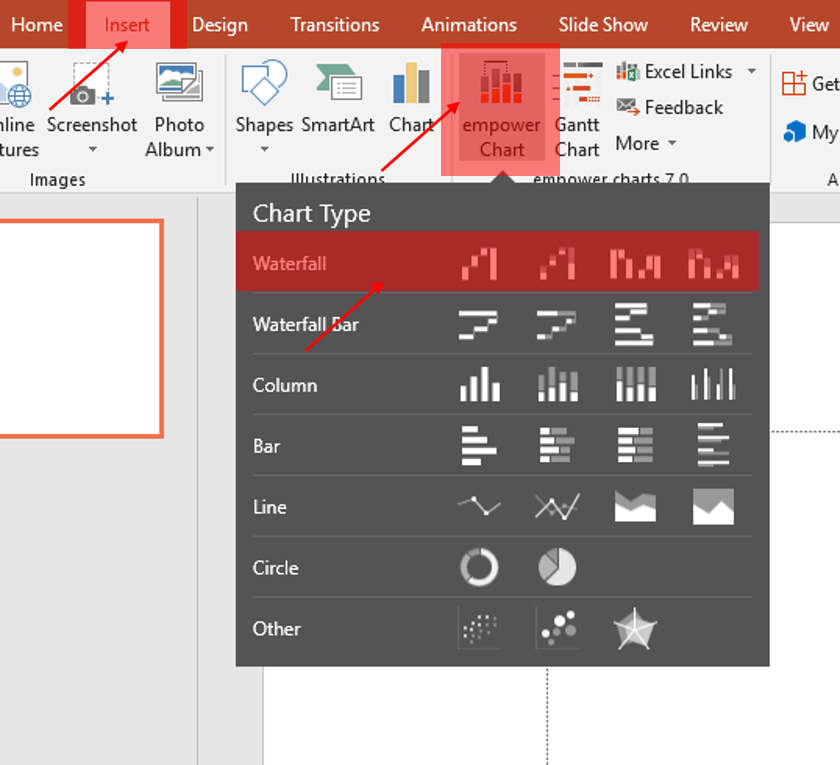Insert a SmartArt graphic

click(338, 108)
